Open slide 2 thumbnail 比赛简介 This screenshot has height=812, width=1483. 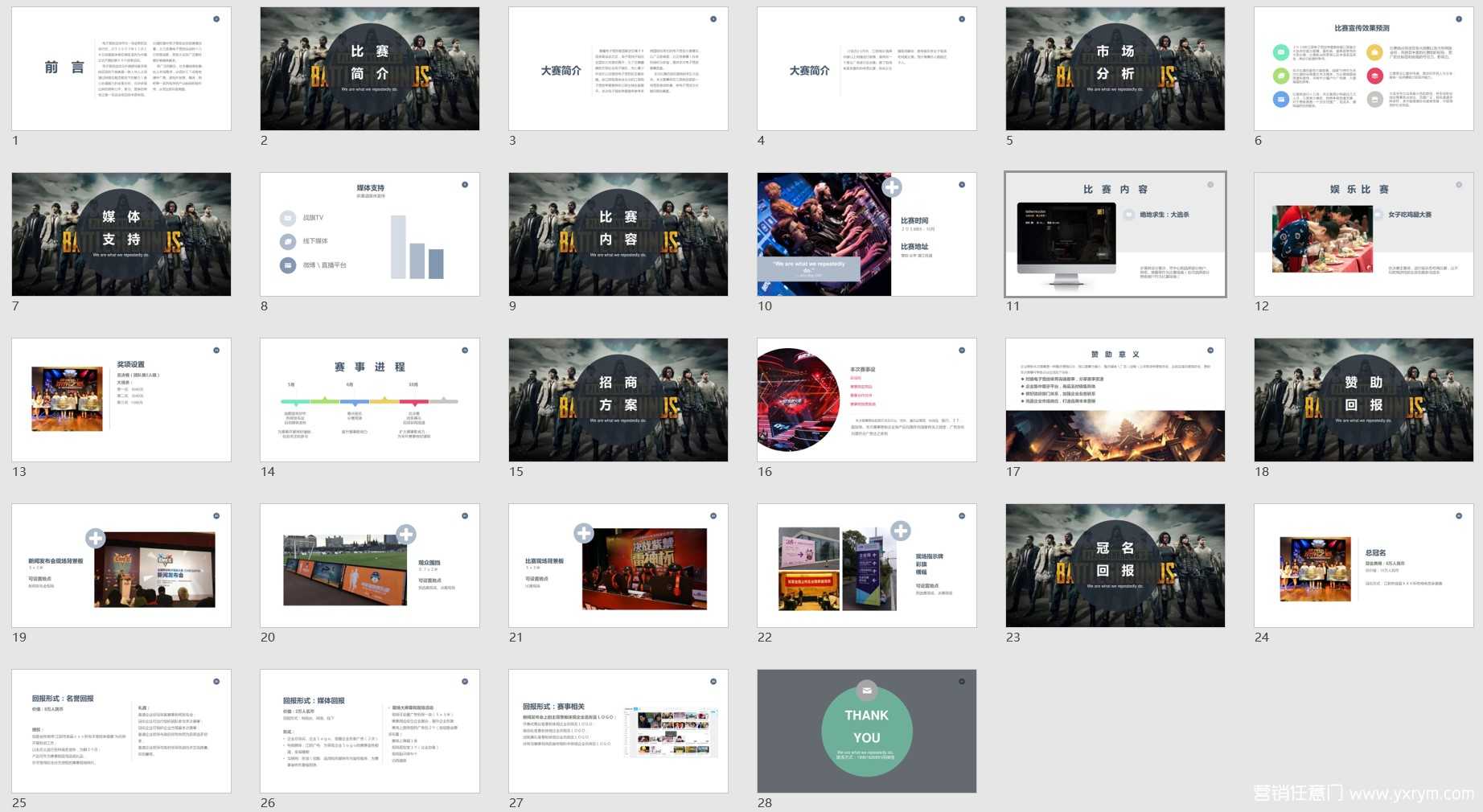[x=370, y=68]
